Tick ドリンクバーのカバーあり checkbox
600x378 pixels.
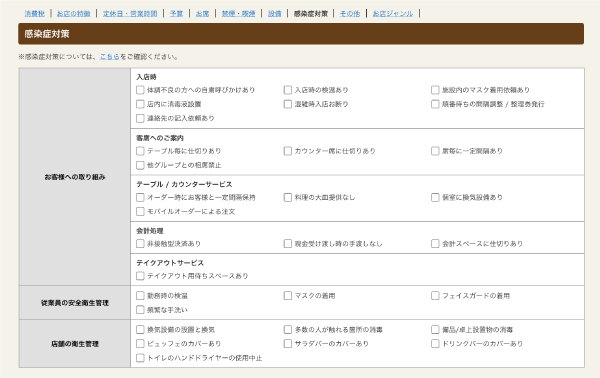[435, 344]
